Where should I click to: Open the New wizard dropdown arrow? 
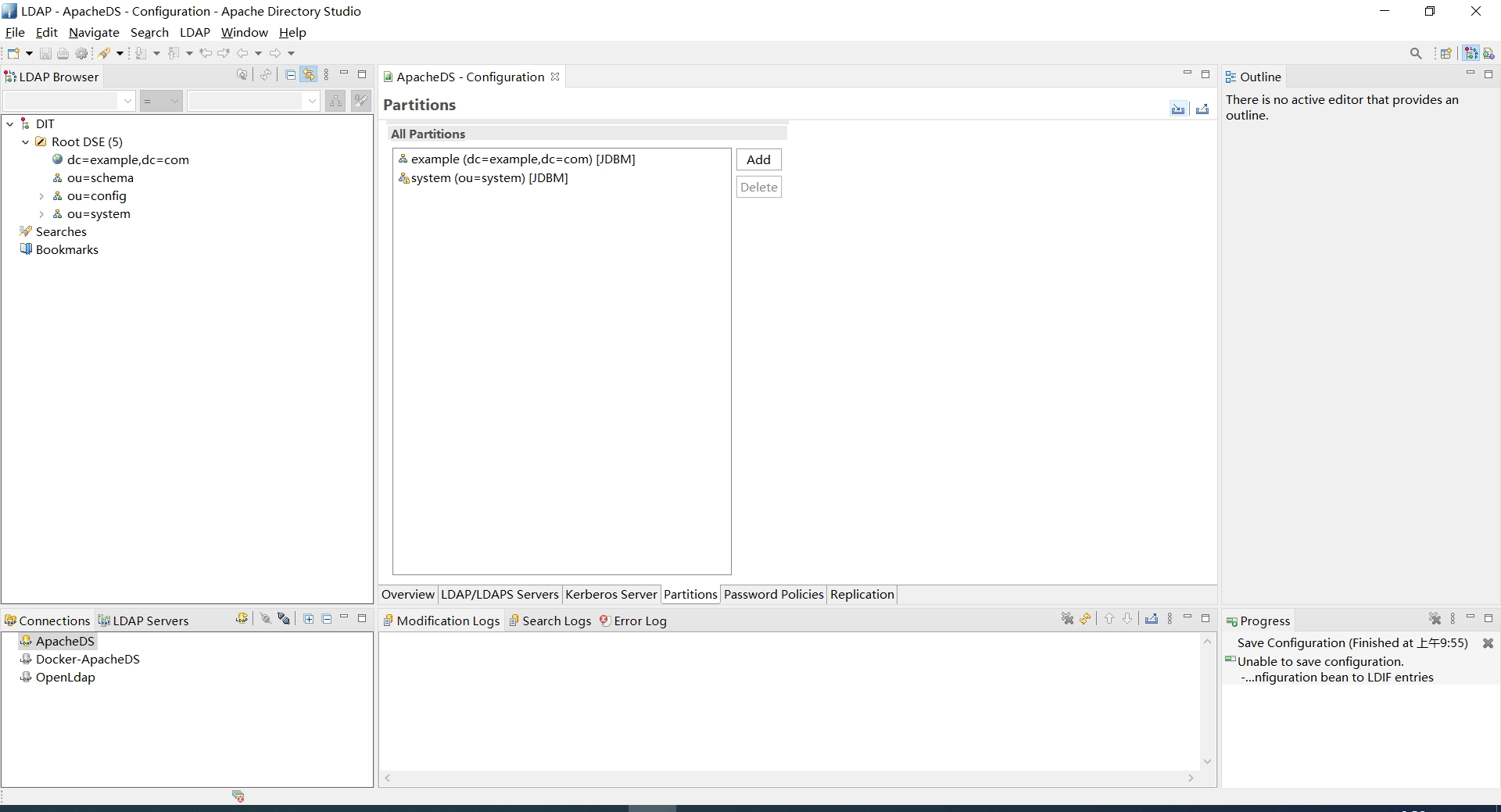pos(29,53)
